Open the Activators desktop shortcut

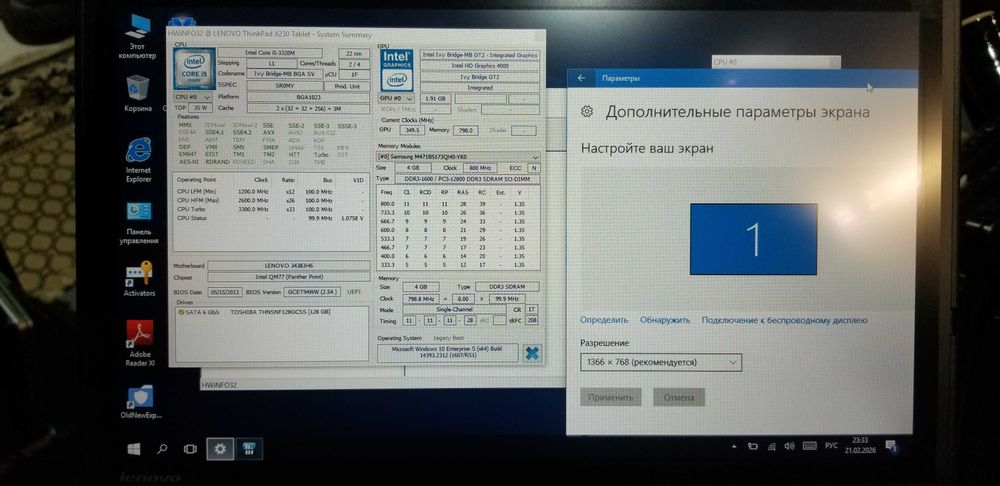[139, 279]
